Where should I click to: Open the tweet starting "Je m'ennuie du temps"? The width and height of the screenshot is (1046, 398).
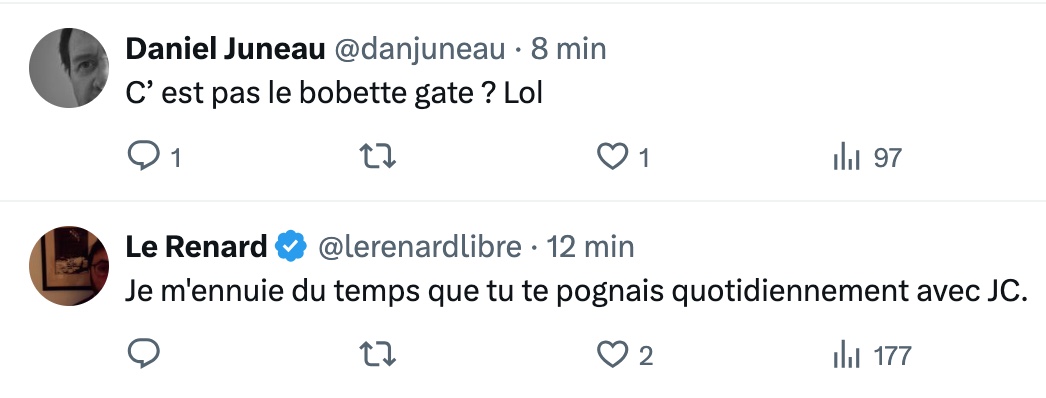[x=577, y=291]
